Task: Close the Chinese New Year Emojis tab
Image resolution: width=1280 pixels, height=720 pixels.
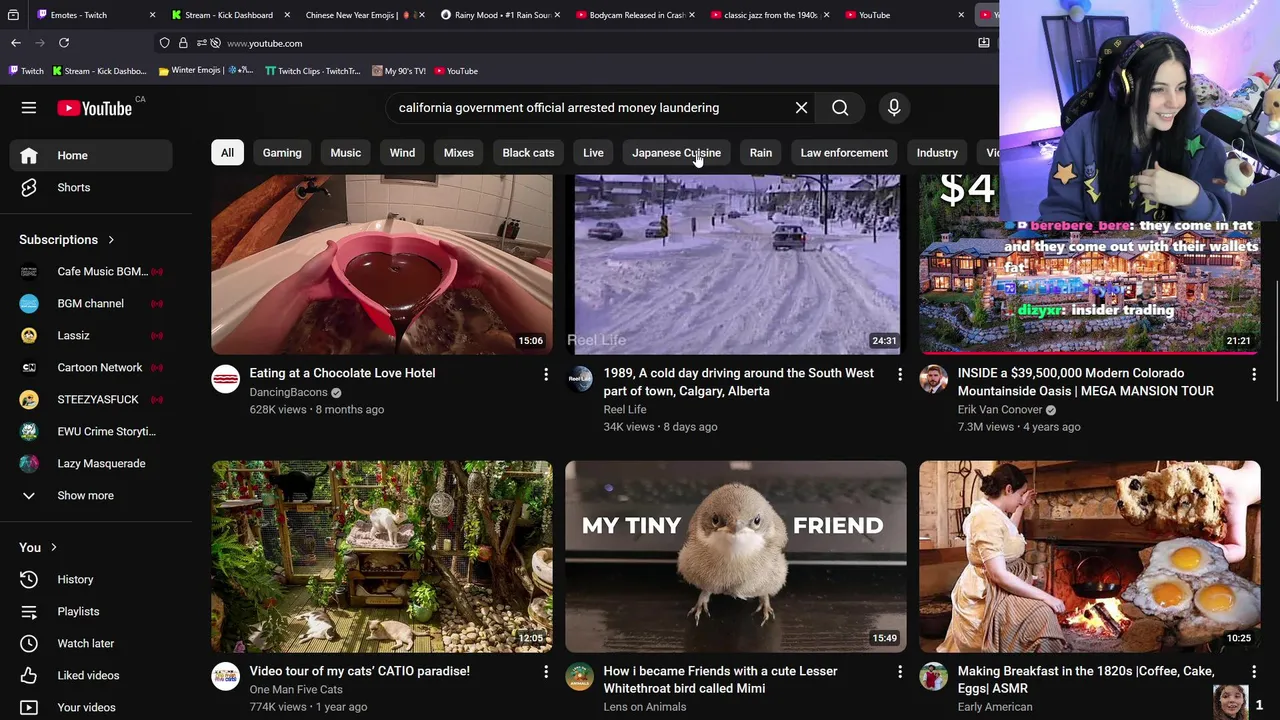Action: point(421,15)
